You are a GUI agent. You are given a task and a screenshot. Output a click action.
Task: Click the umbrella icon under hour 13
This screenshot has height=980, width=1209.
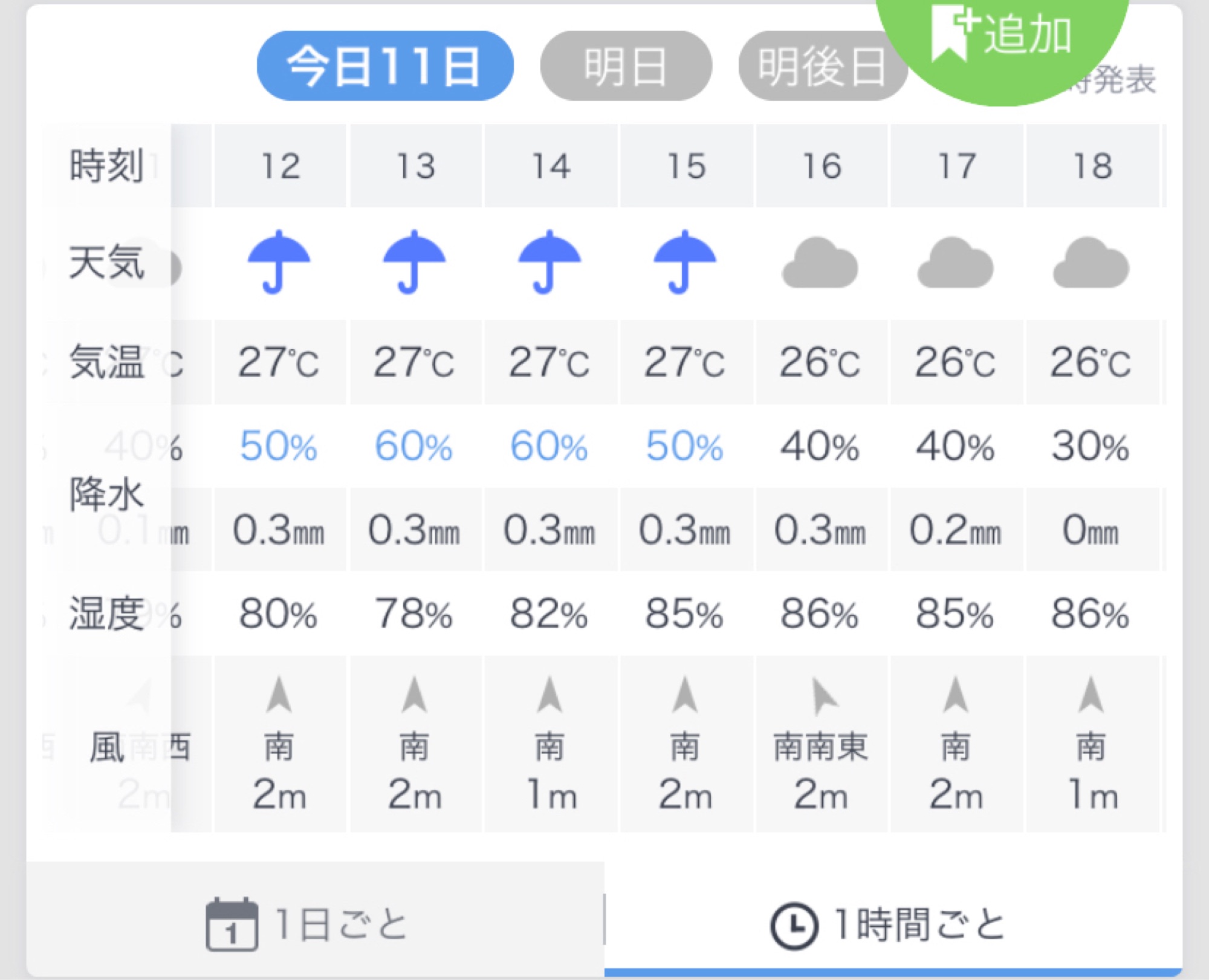coord(414,262)
